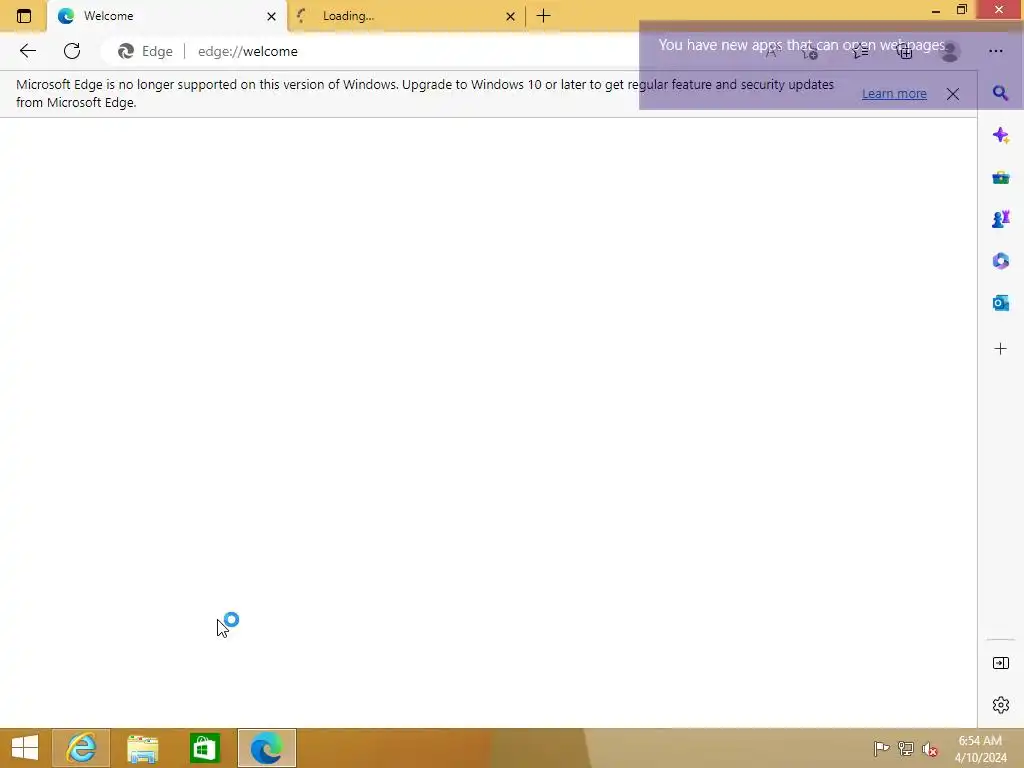Hide the sidebar with collapse icon
1024x768 pixels.
tap(1000, 664)
